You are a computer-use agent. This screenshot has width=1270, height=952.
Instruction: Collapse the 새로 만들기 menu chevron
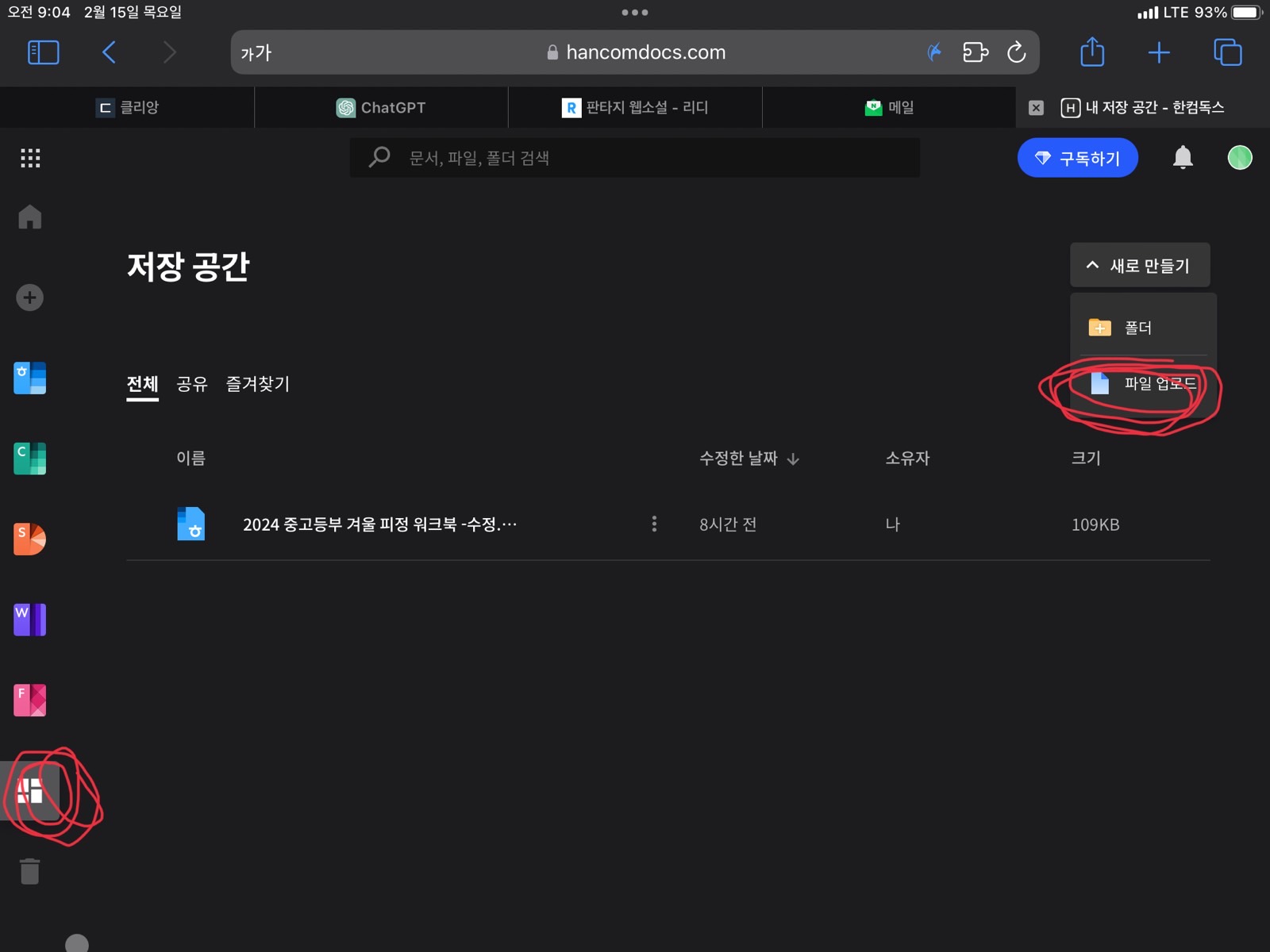1091,265
